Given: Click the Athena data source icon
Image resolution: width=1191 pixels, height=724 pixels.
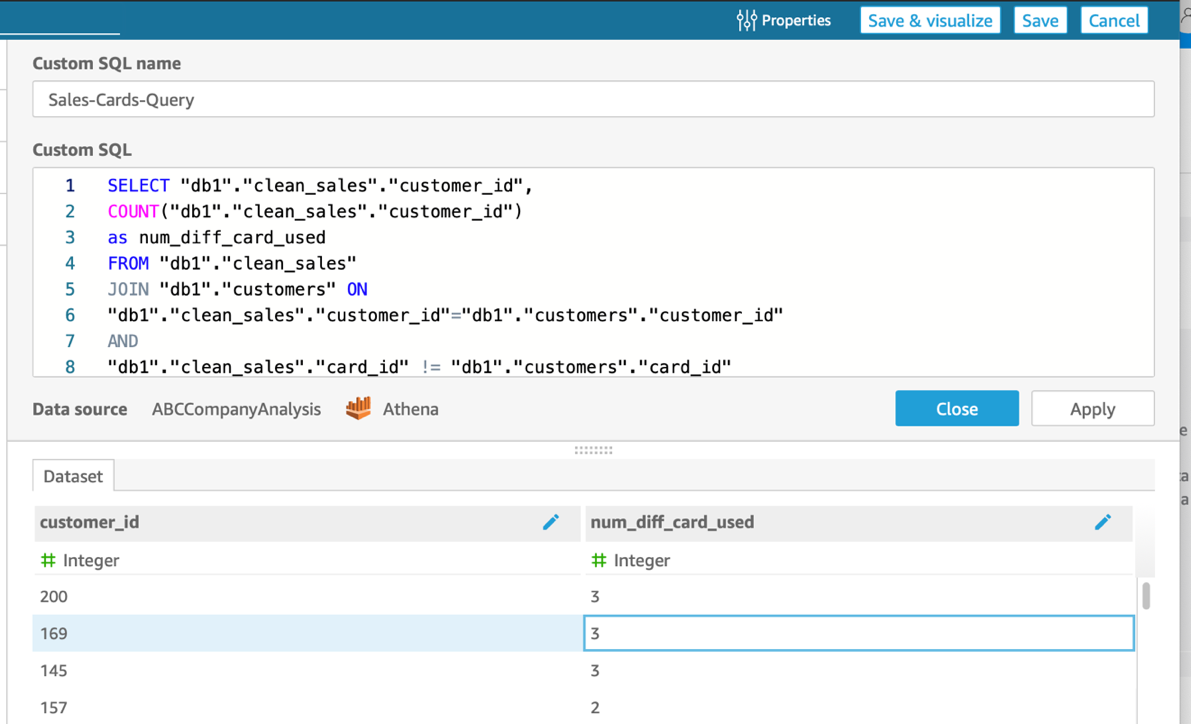Looking at the screenshot, I should tap(358, 408).
